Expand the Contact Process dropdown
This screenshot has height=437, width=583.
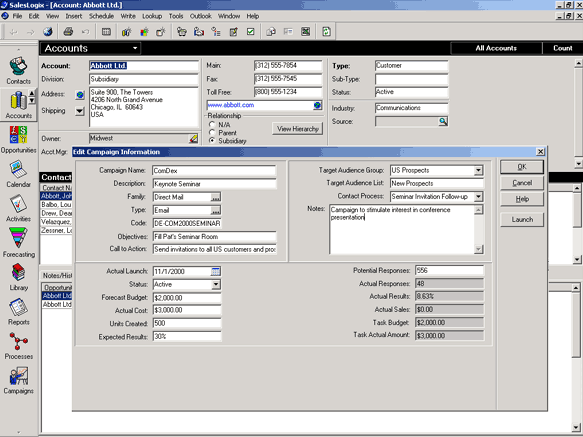[479, 197]
